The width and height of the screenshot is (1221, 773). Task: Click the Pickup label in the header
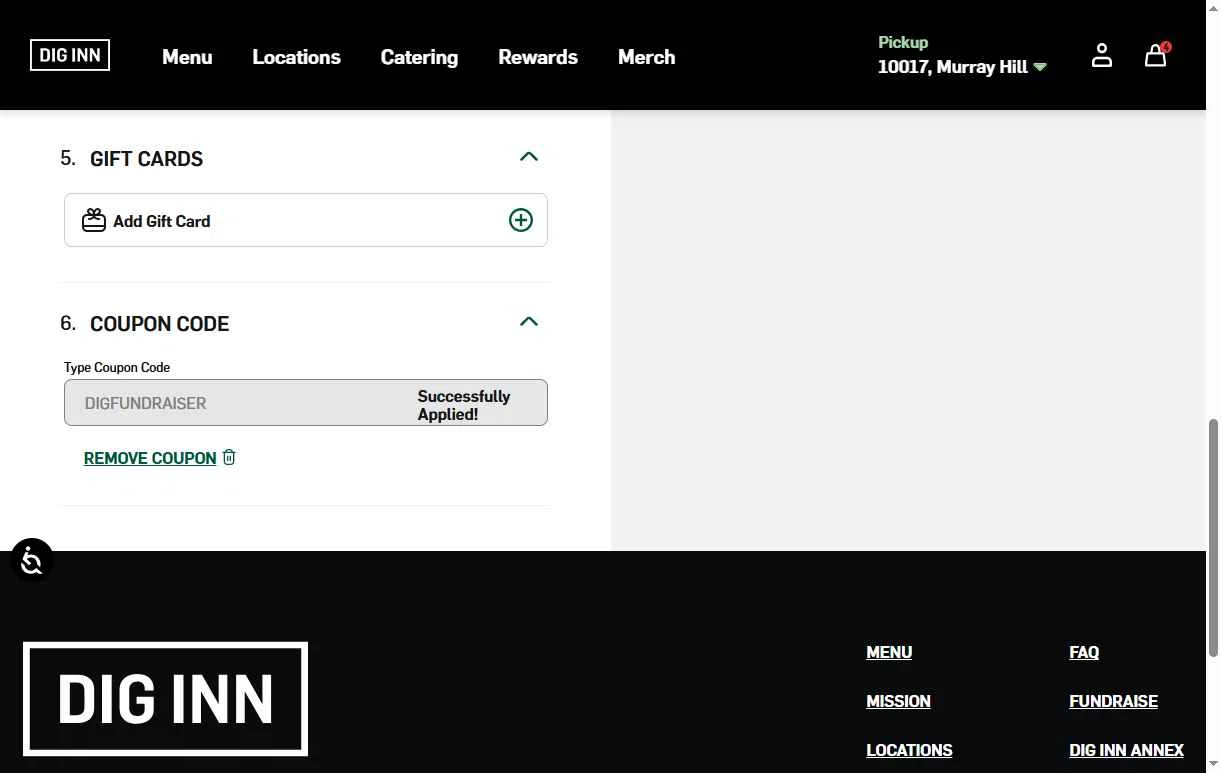coord(903,42)
